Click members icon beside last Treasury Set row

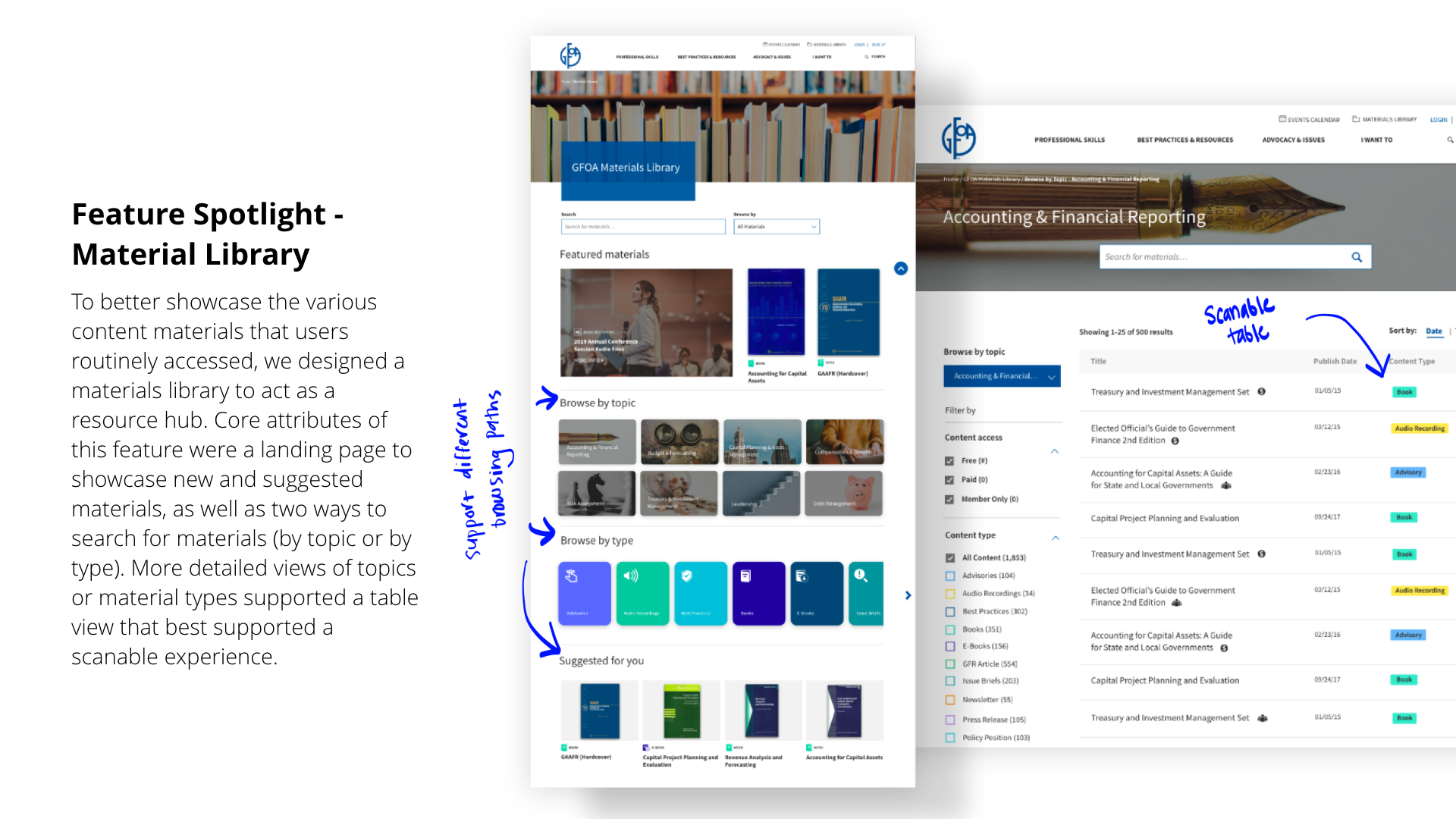pos(1263,718)
